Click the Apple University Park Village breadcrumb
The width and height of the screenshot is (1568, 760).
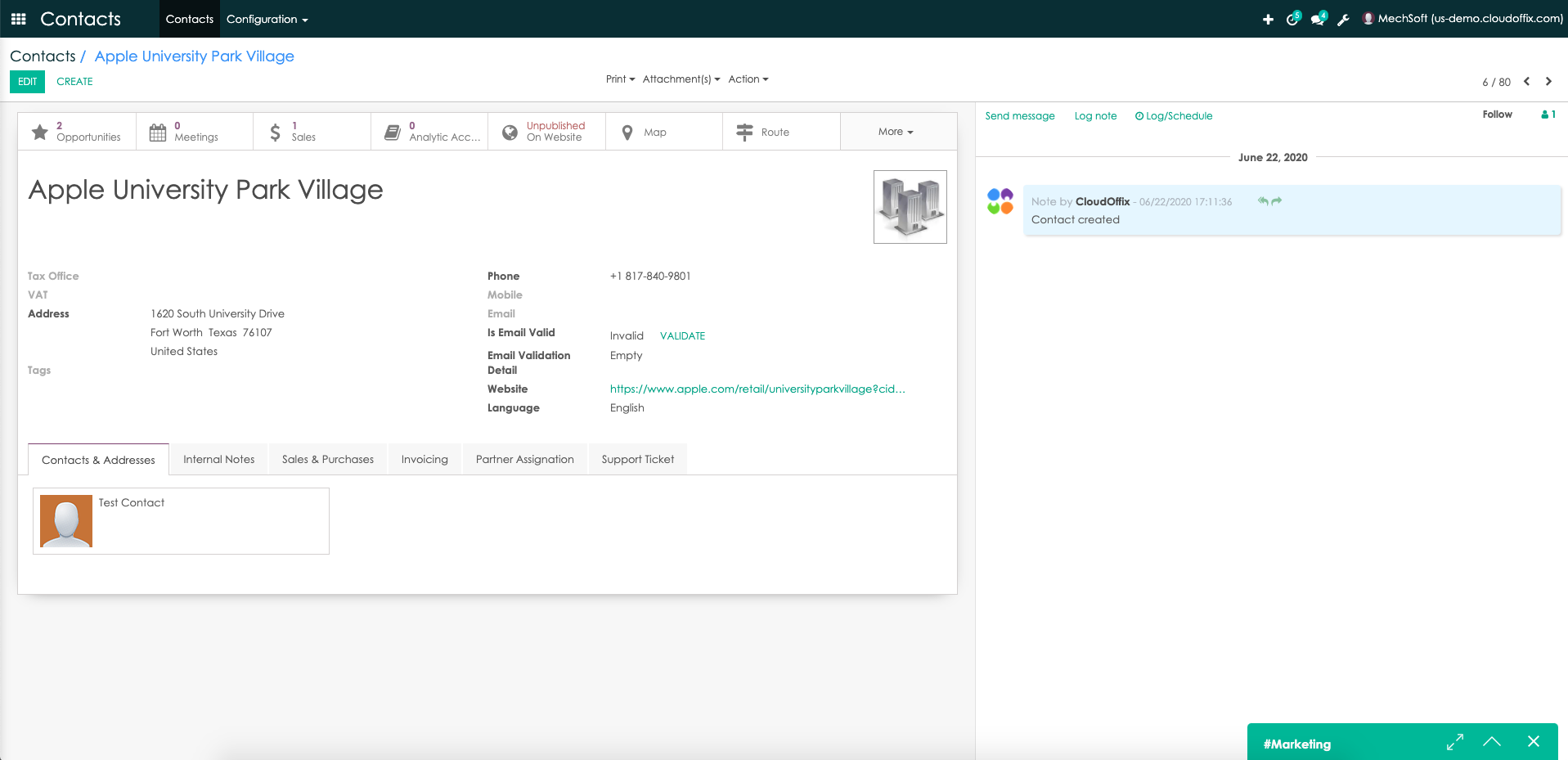[195, 56]
